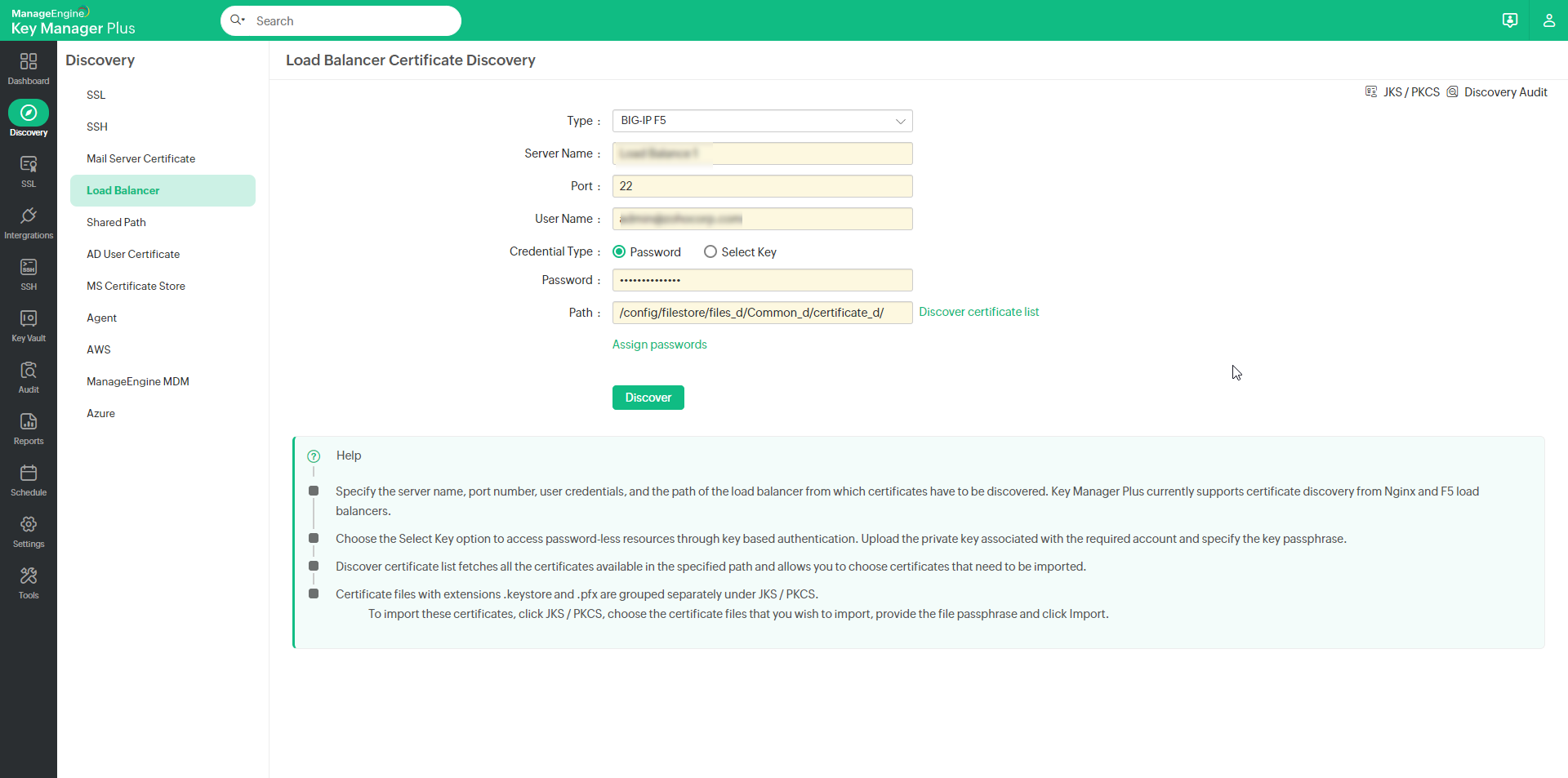Switch to the Shared Path discovery tab
This screenshot has height=778, width=1568.
click(x=117, y=222)
